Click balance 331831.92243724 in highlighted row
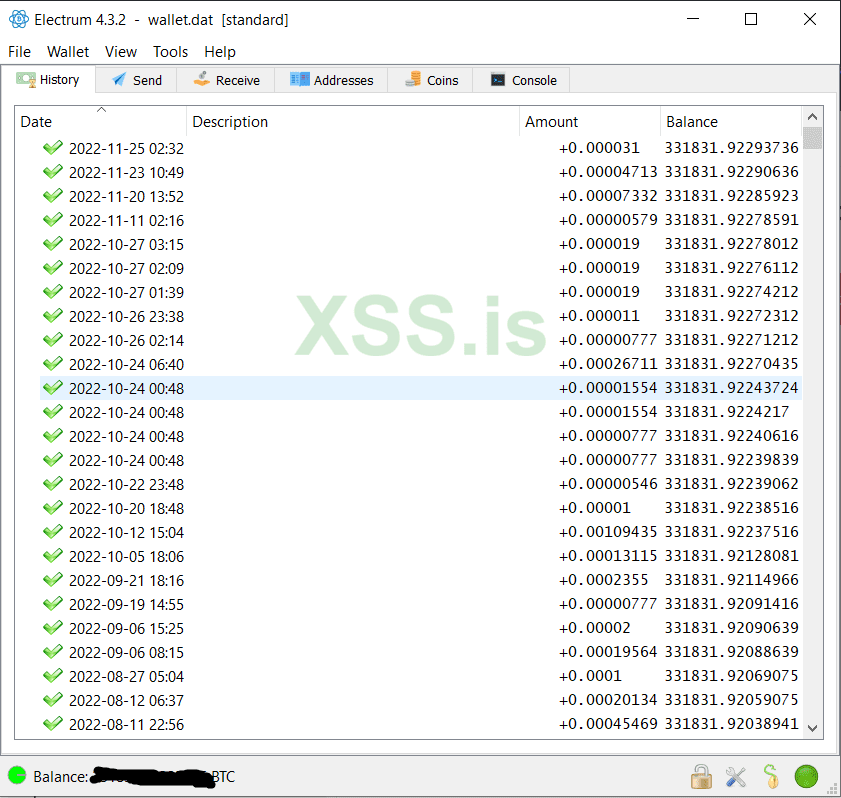This screenshot has width=841, height=798. (732, 388)
